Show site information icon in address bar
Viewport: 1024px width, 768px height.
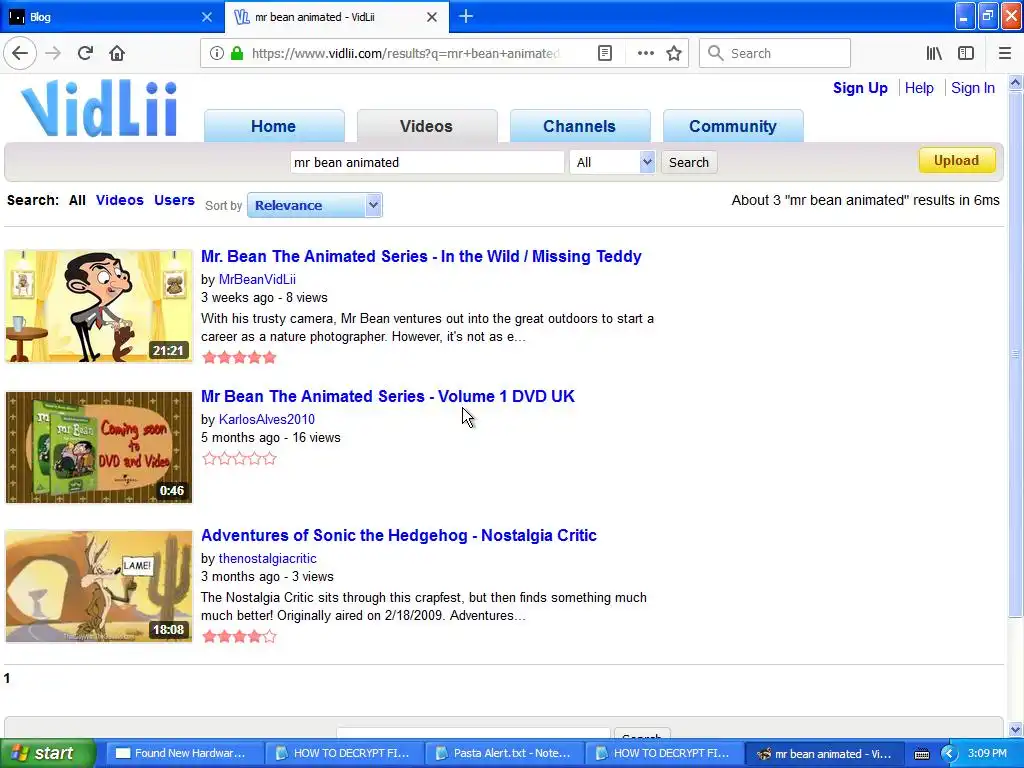click(x=216, y=54)
